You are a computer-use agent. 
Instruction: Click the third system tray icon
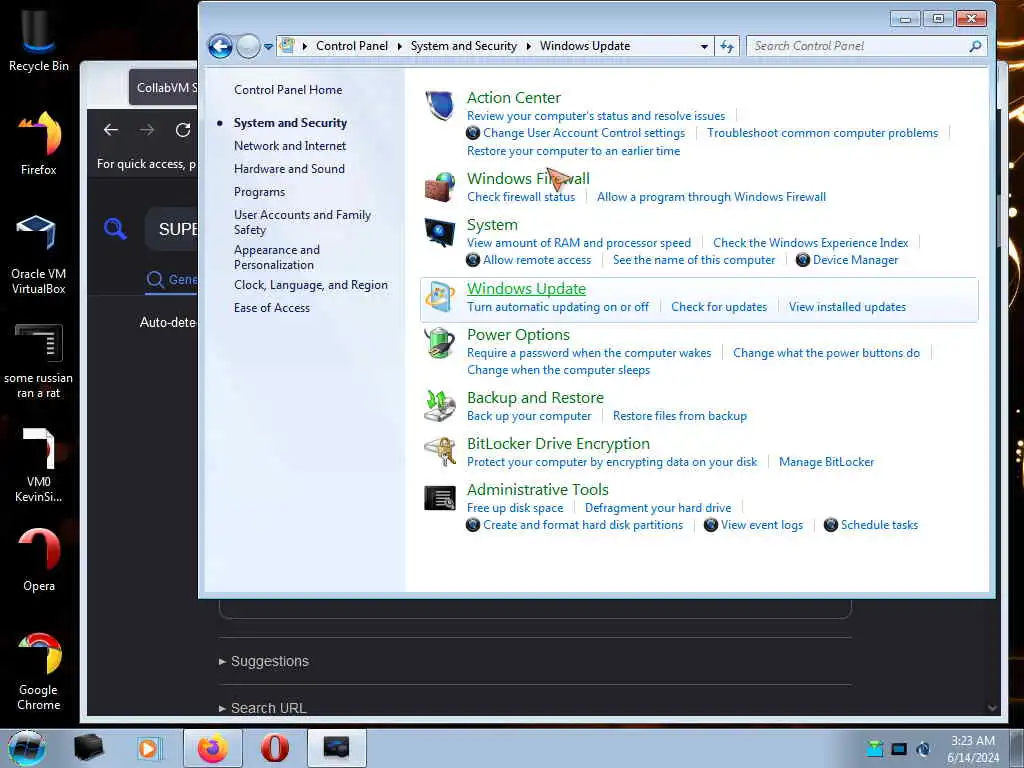pyautogui.click(x=923, y=749)
